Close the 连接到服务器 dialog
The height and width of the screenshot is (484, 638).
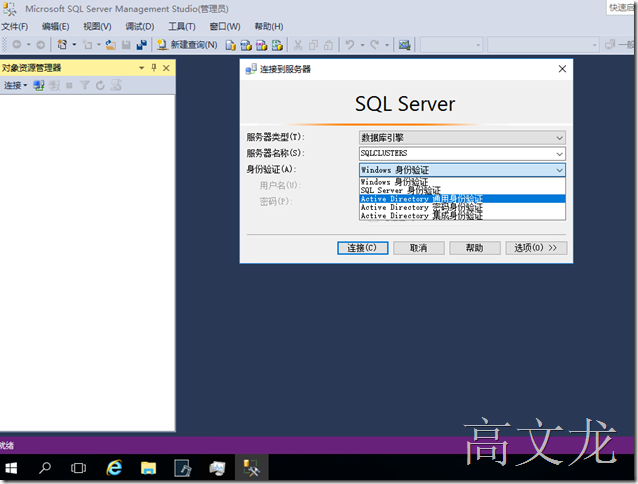point(562,69)
